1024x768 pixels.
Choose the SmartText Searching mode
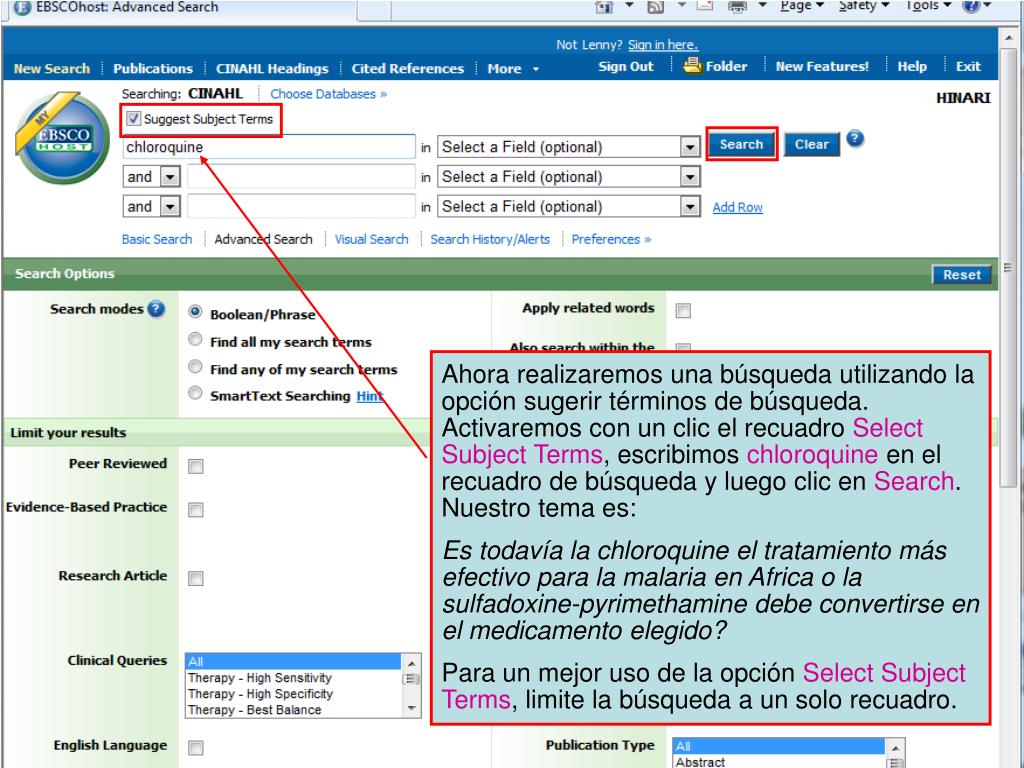(195, 393)
